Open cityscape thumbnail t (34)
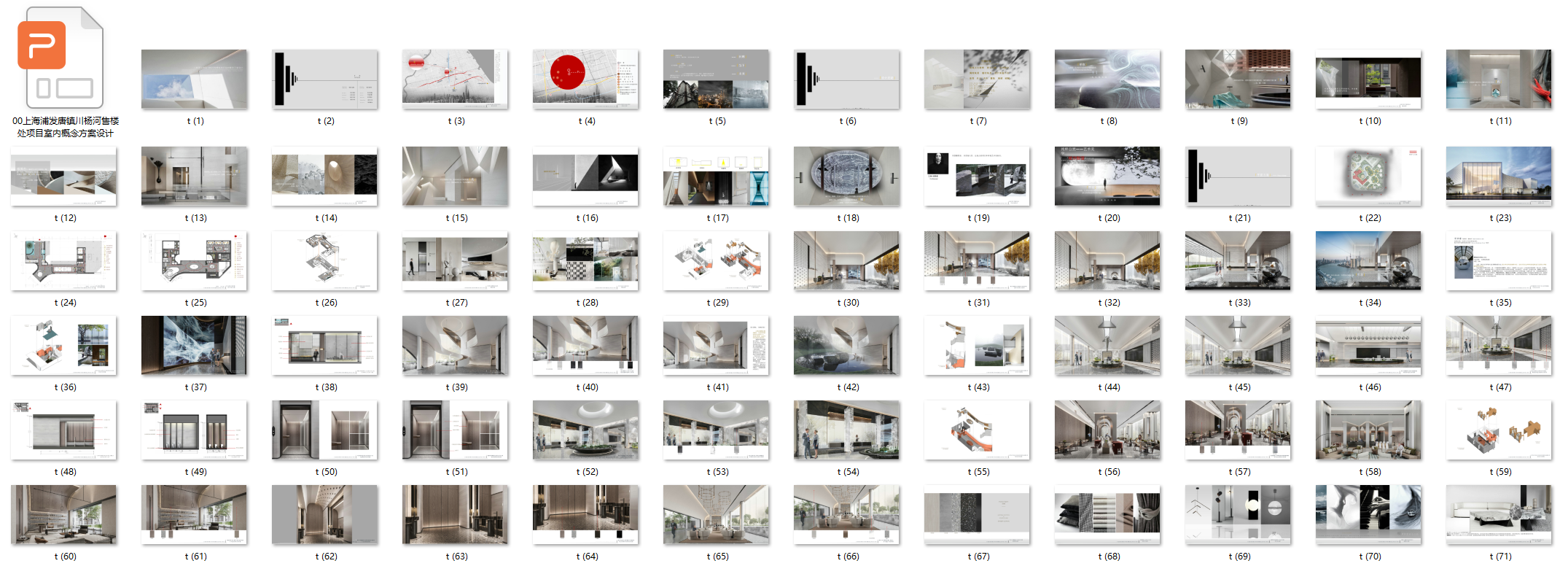 (1368, 261)
